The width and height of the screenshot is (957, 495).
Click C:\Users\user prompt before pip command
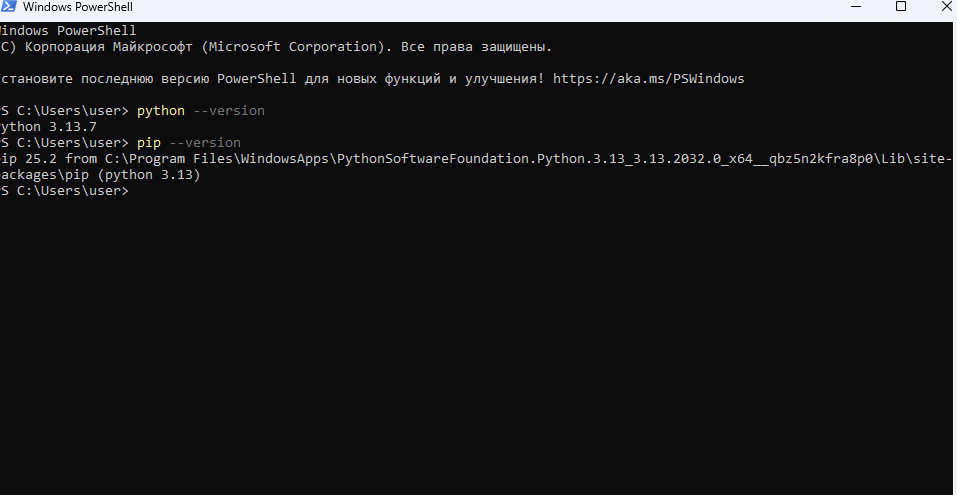tap(73, 143)
